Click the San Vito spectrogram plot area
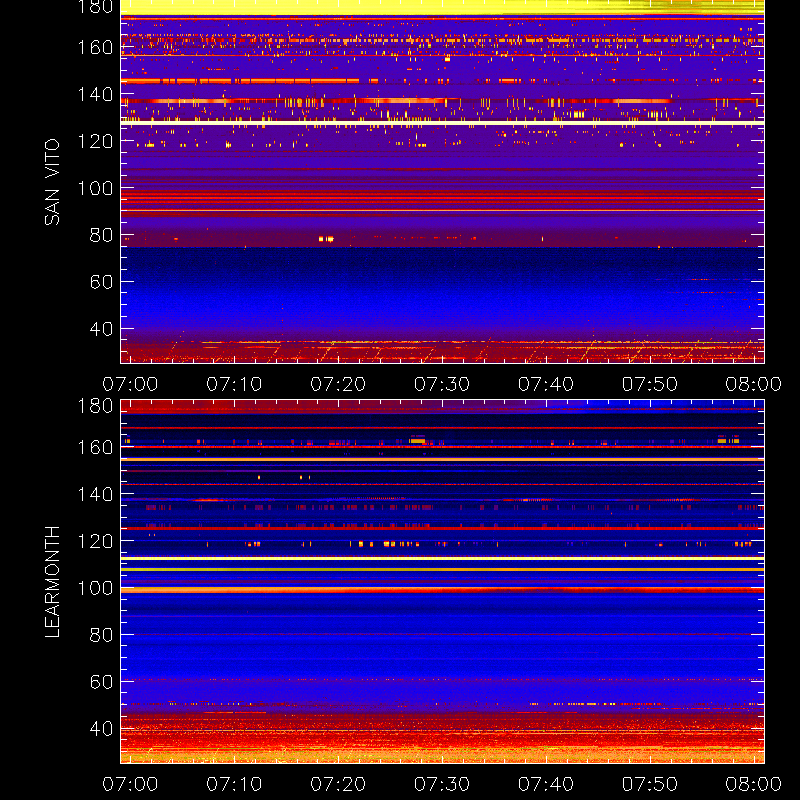The width and height of the screenshot is (800, 800). click(442, 182)
